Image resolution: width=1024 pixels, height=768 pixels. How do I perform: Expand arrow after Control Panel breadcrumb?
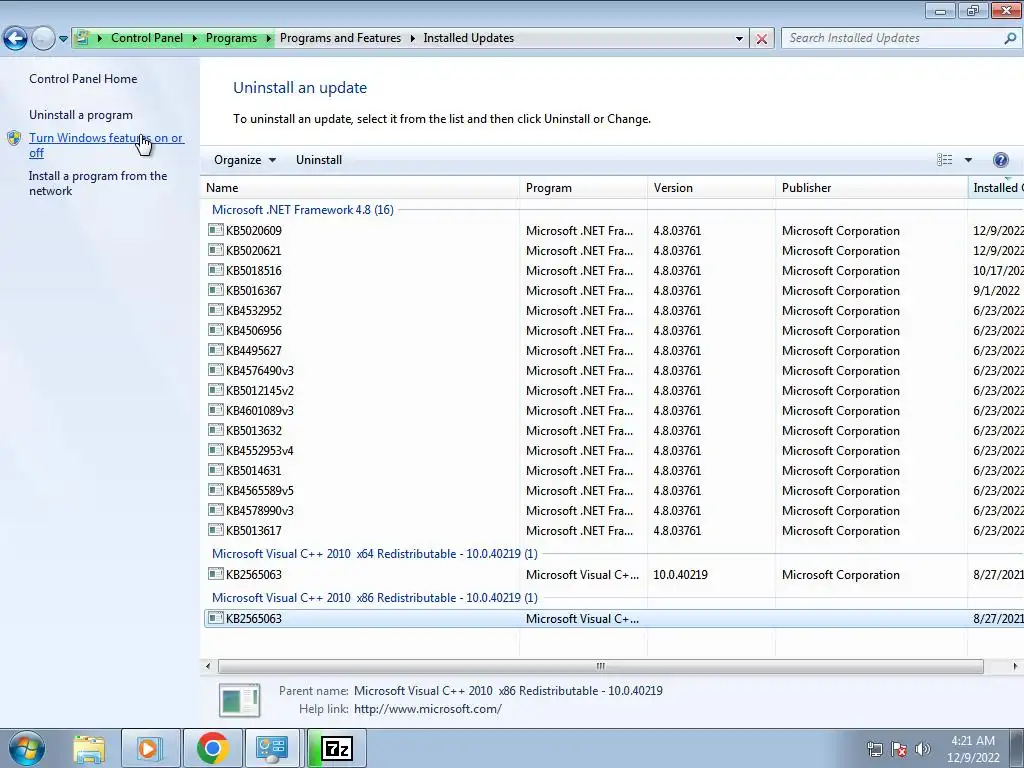click(195, 39)
